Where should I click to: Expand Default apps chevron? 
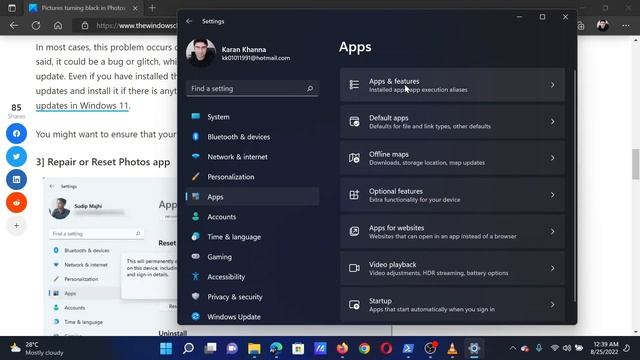coord(552,122)
